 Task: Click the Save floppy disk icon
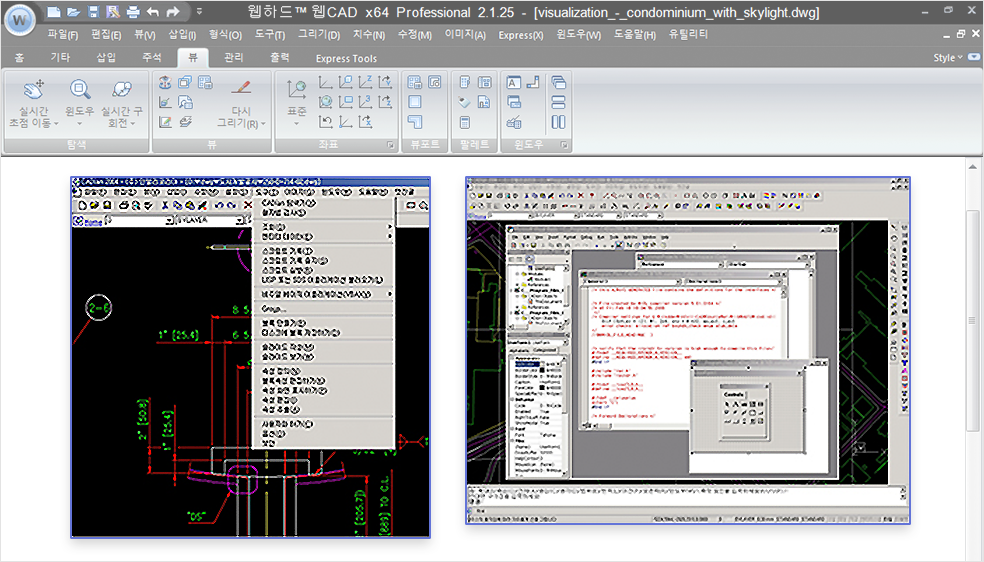[94, 11]
